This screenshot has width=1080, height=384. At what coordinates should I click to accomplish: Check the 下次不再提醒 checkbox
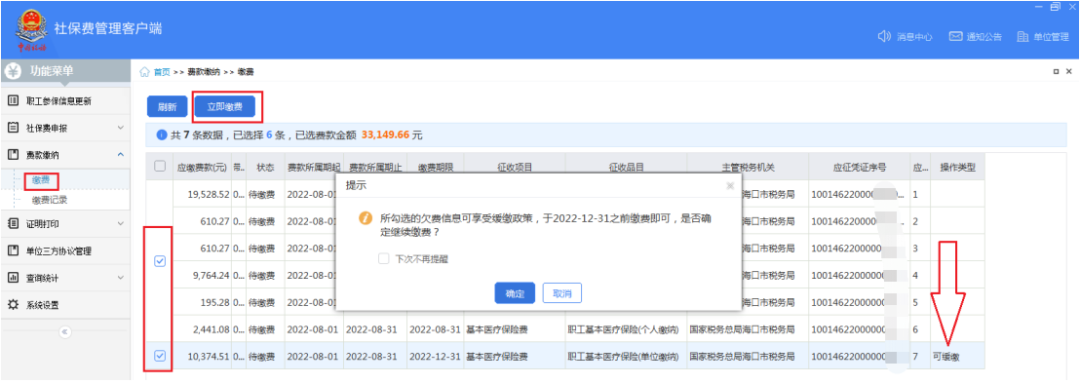point(384,259)
